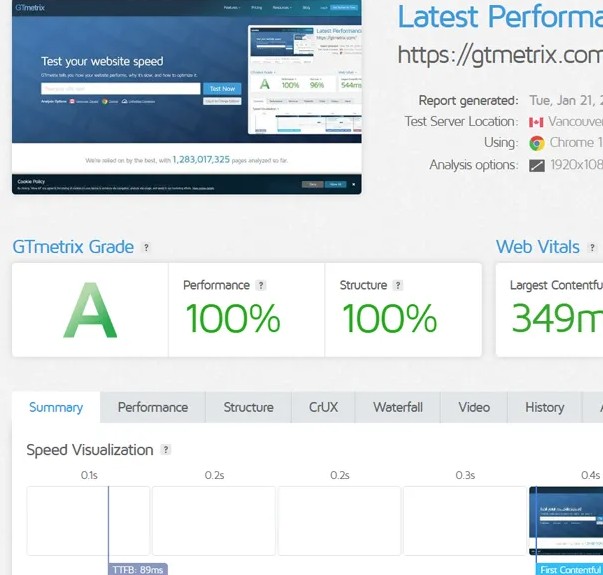
Task: Click the 0.4s loaded-page filmstrip frame
Action: click(x=566, y=521)
